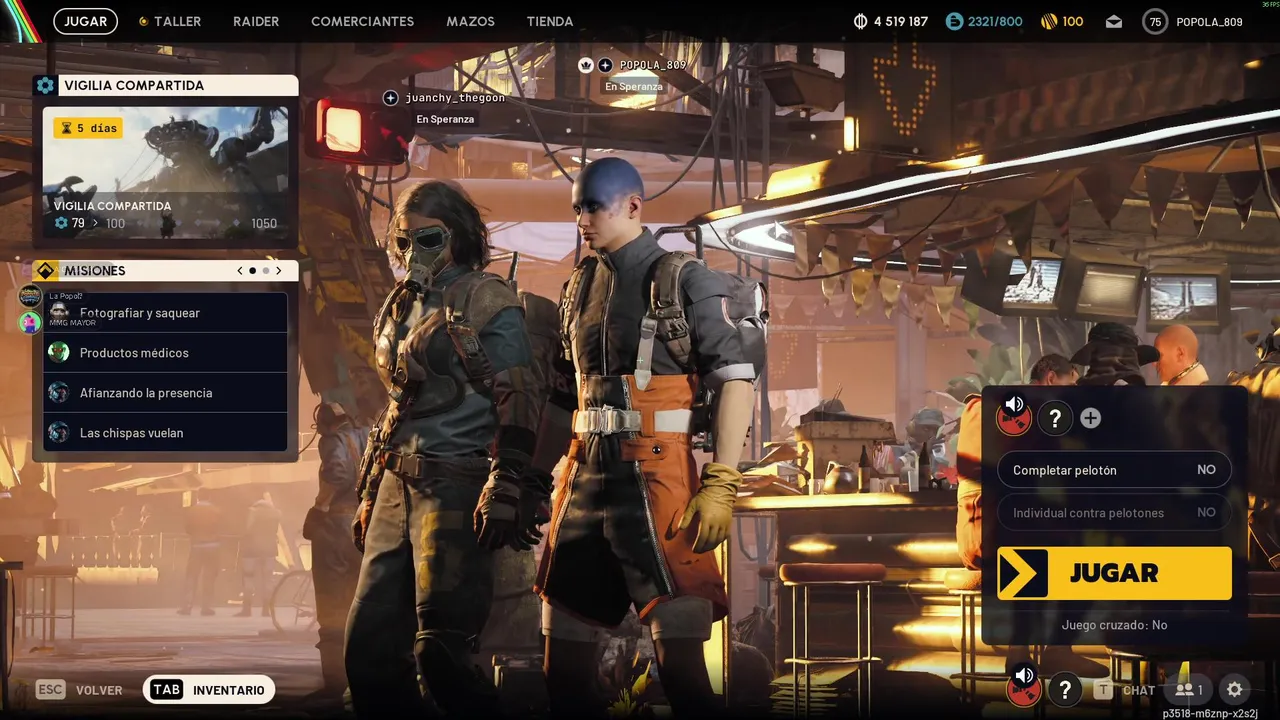Click the La Popol? overlay avatar
This screenshot has width=1280, height=720.
point(31,296)
